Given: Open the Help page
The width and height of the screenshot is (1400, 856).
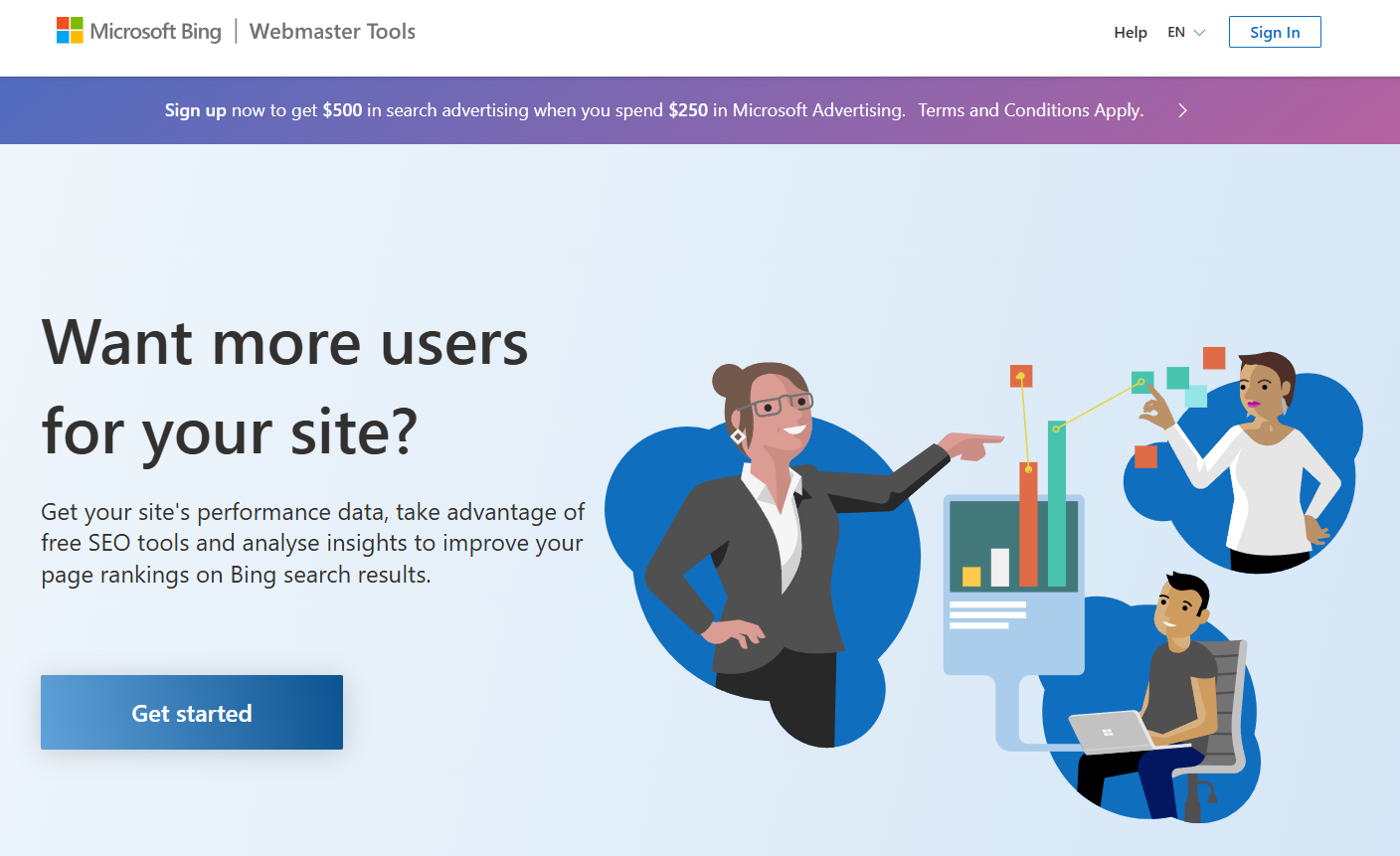Looking at the screenshot, I should tap(1131, 32).
